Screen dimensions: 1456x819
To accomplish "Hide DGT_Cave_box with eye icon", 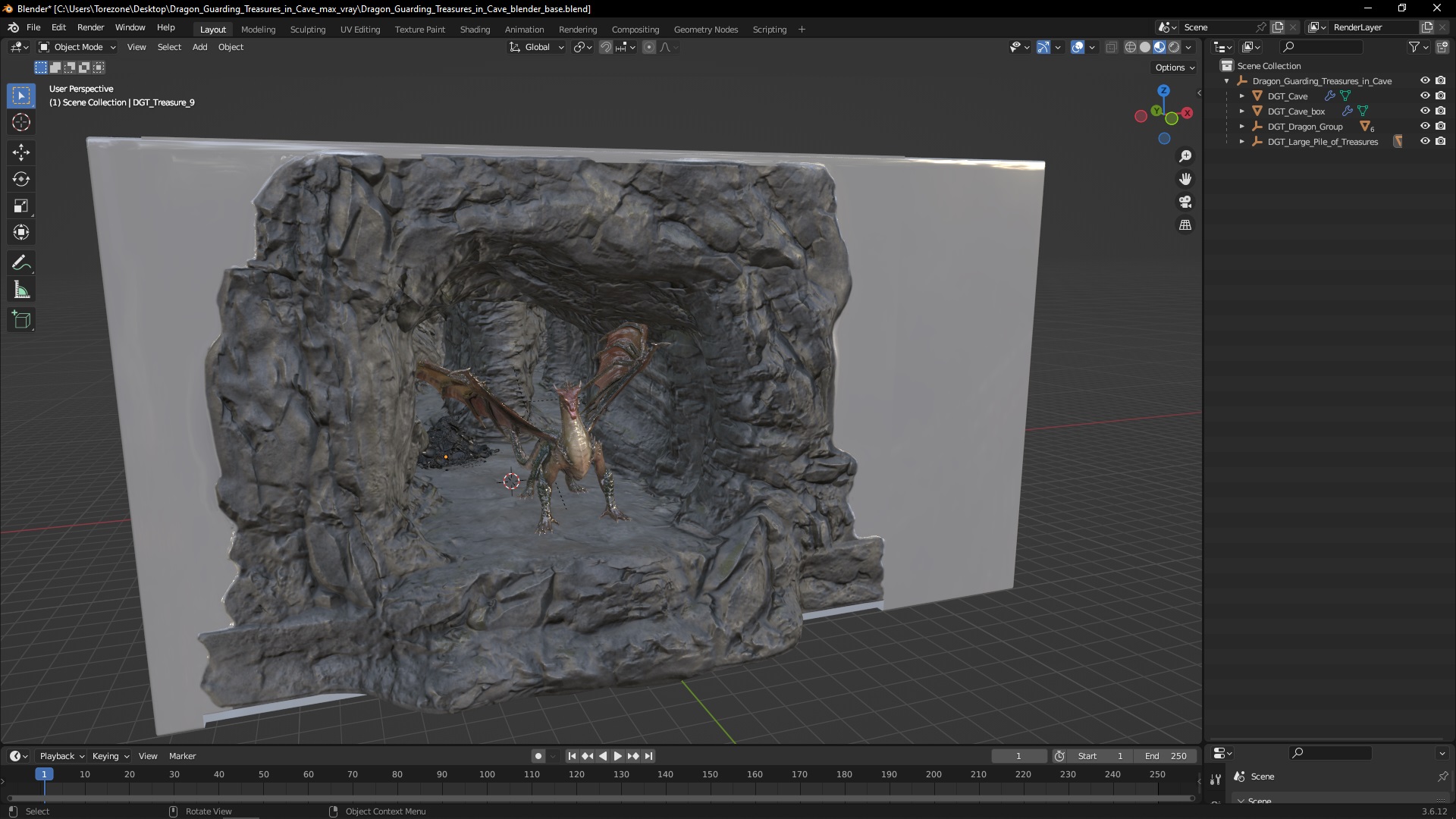I will tap(1425, 111).
